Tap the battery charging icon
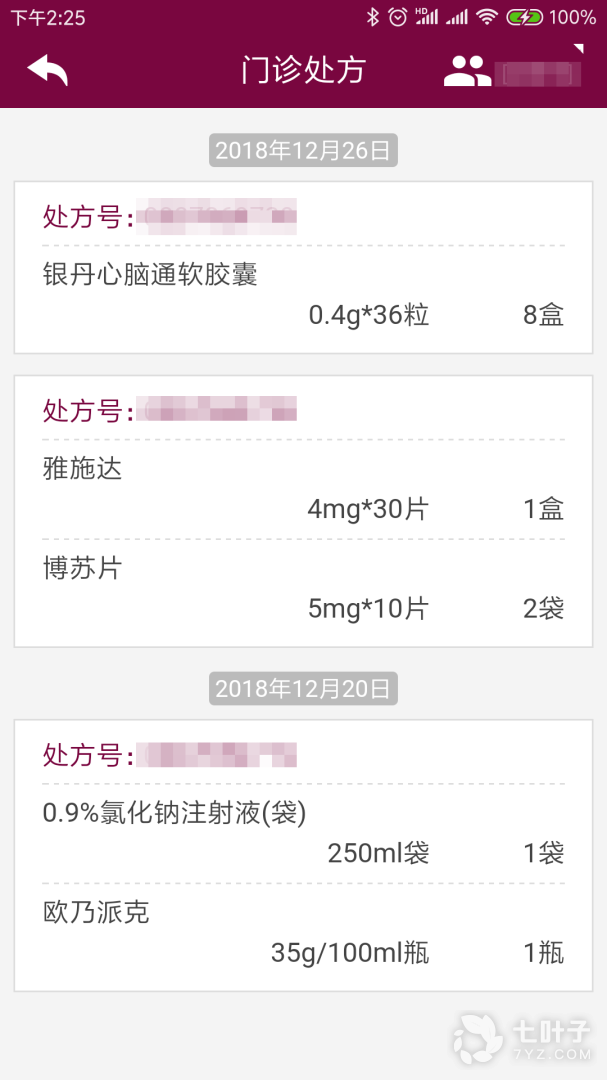 (524, 17)
